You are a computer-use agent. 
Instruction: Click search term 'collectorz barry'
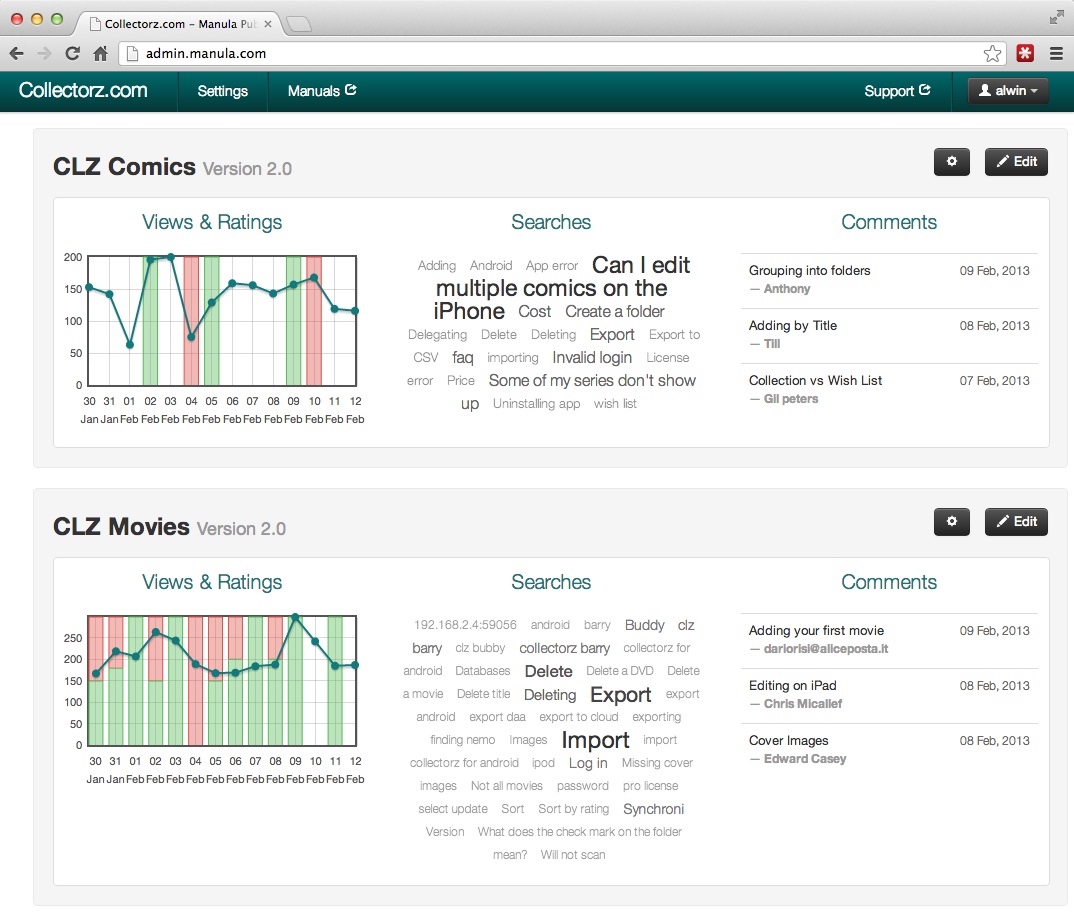(x=564, y=648)
